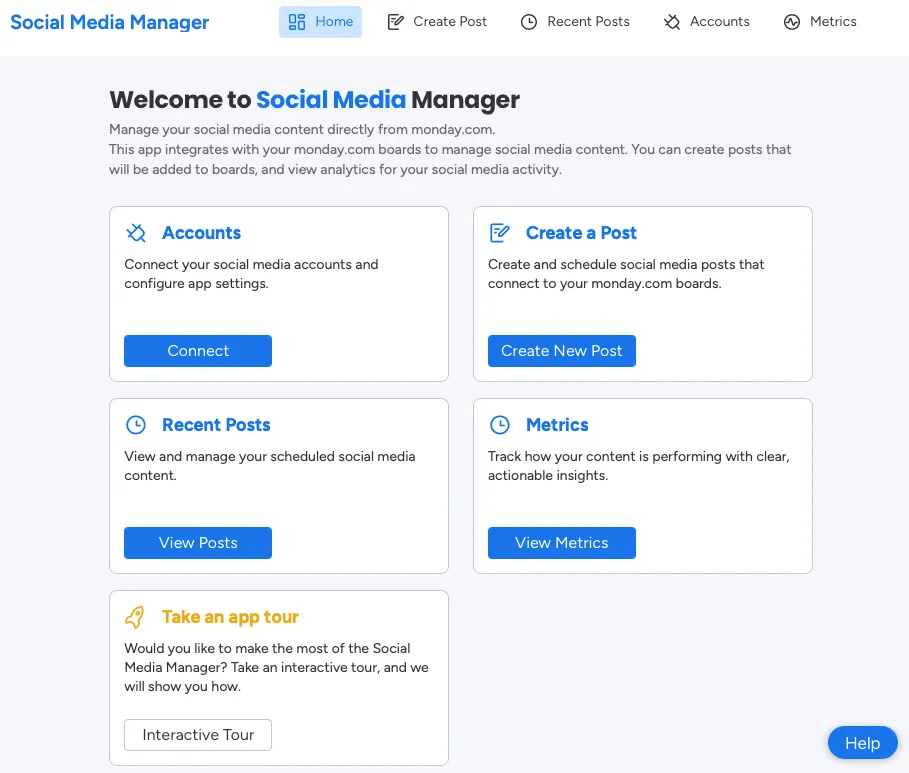Click the Create a Post card heading
Viewport: 909px width, 773px height.
click(581, 233)
